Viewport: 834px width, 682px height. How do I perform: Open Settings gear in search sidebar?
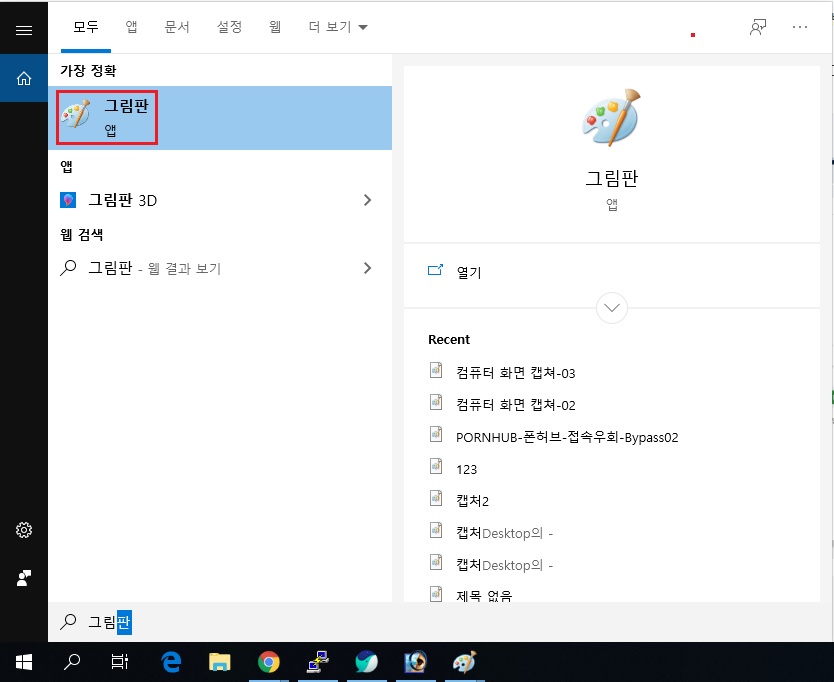(24, 530)
